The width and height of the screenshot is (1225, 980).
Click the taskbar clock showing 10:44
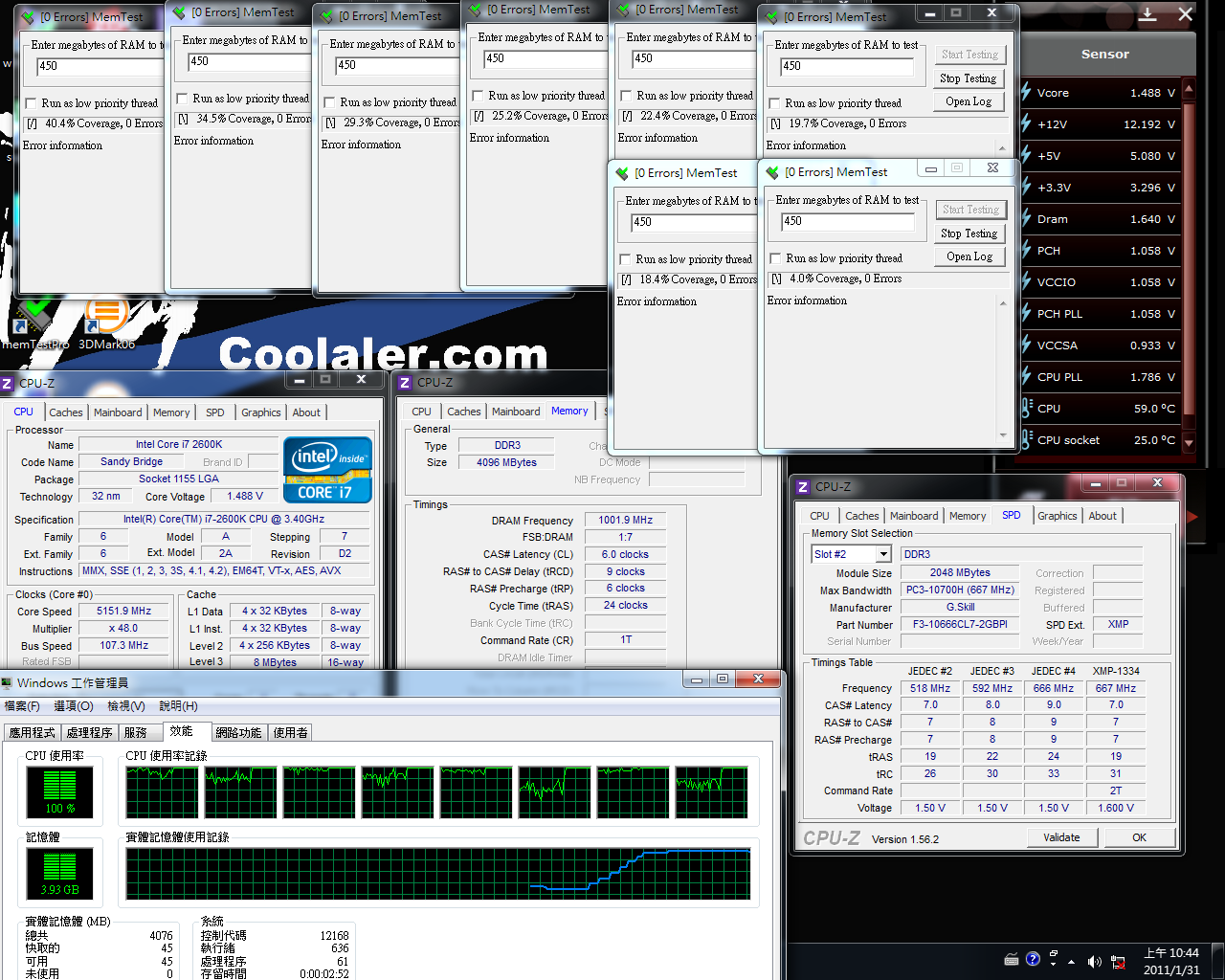[x=1171, y=961]
